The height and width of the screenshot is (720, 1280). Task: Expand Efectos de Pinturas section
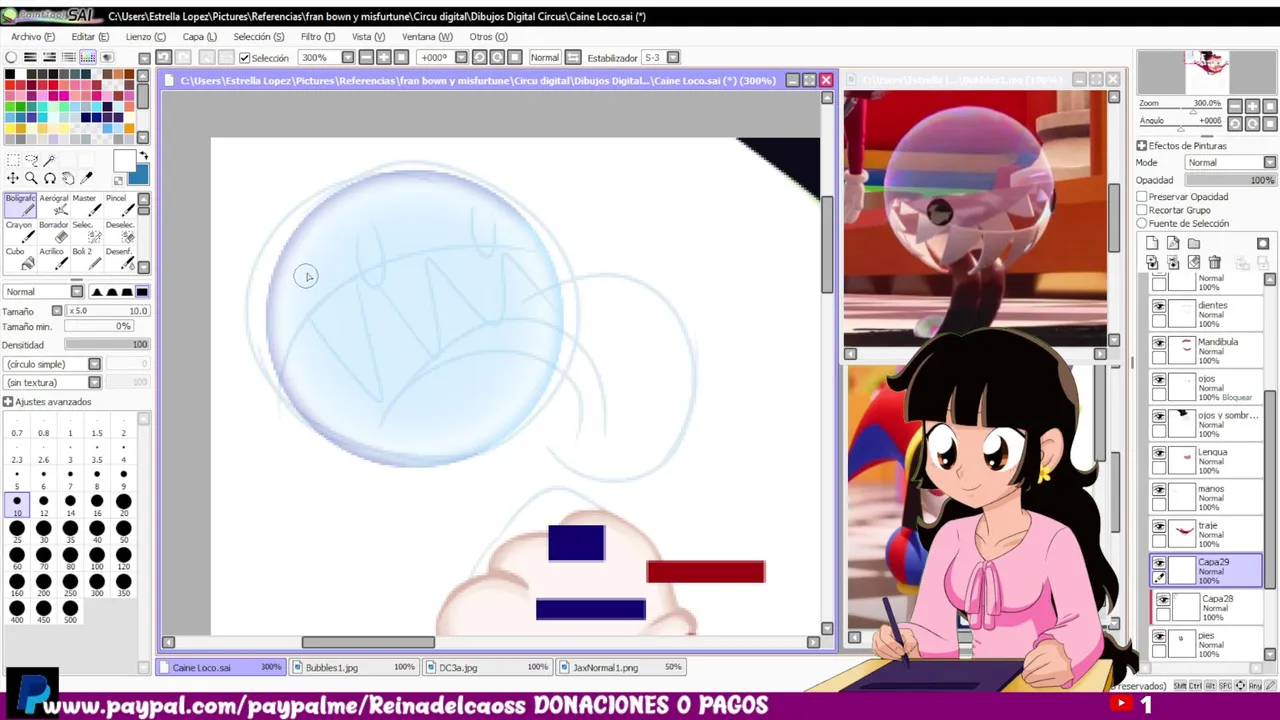tap(1141, 146)
